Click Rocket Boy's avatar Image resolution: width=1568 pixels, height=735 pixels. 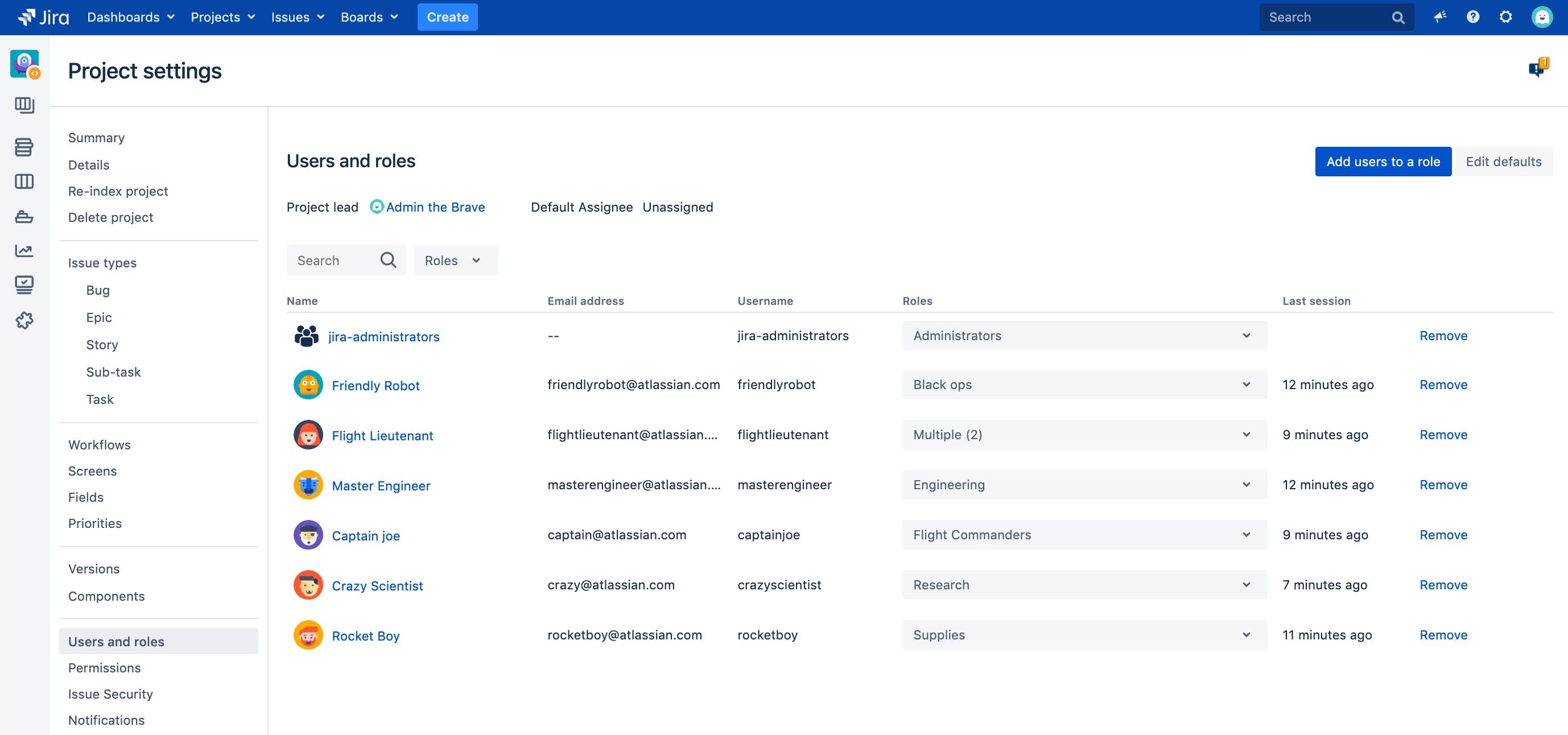tap(308, 635)
